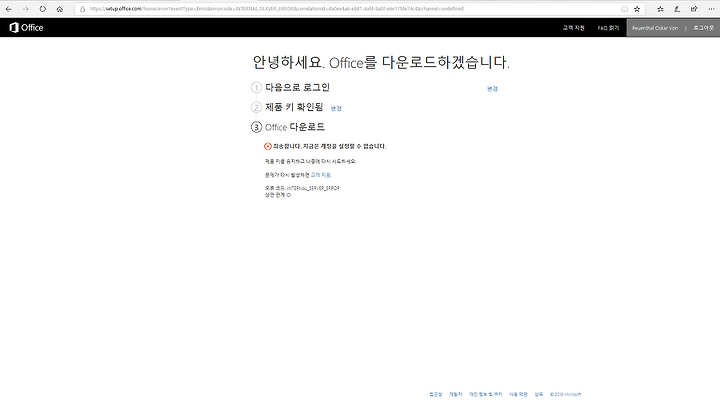Open the FAQ 읽기 header link
This screenshot has height=406, width=720.
click(x=608, y=28)
